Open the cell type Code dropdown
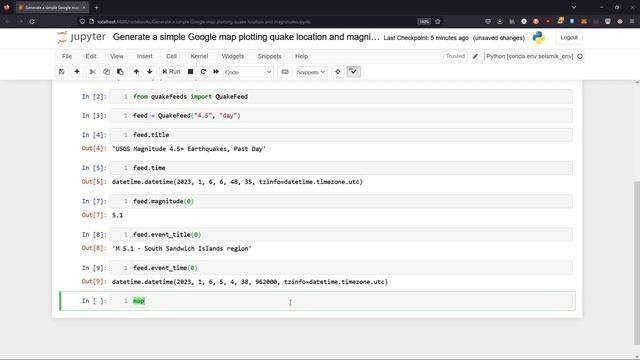 (x=248, y=72)
